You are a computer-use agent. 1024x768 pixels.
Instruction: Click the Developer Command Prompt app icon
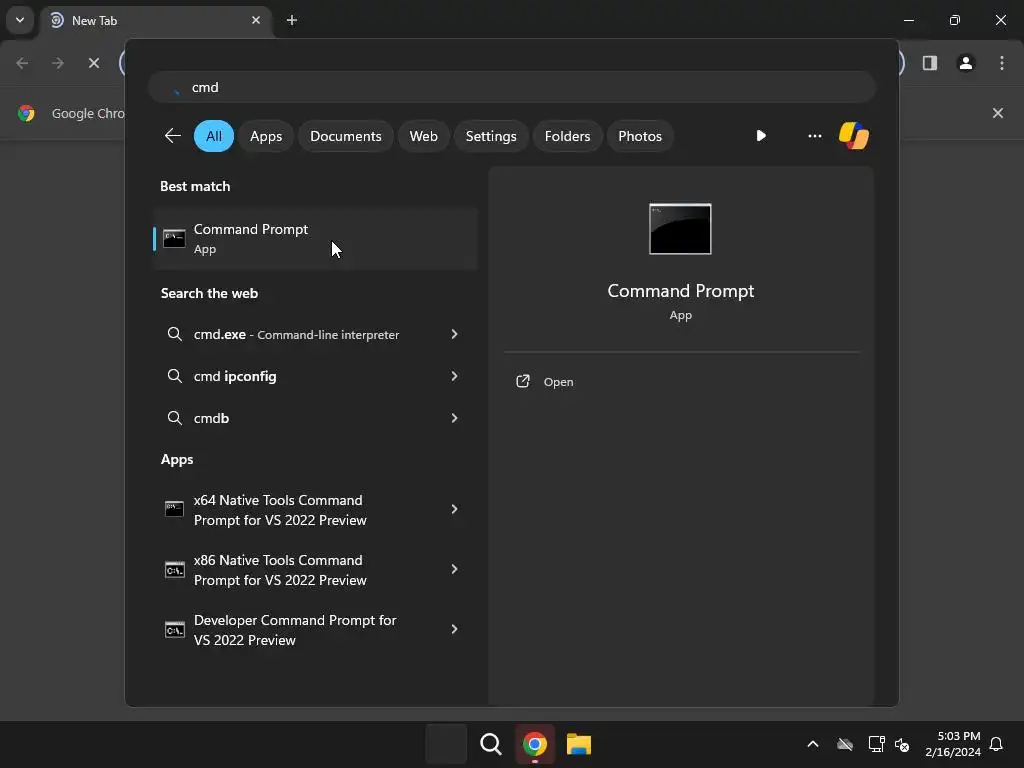tap(174, 630)
